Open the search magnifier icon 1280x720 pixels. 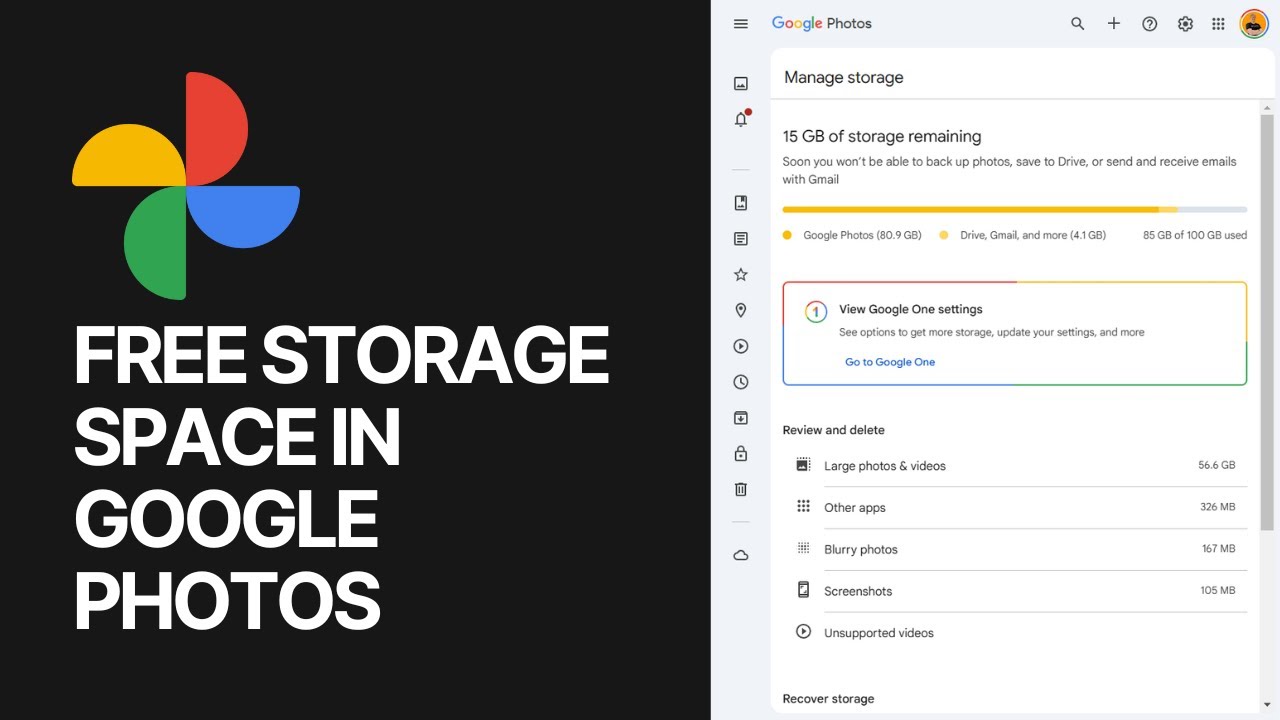tap(1078, 24)
